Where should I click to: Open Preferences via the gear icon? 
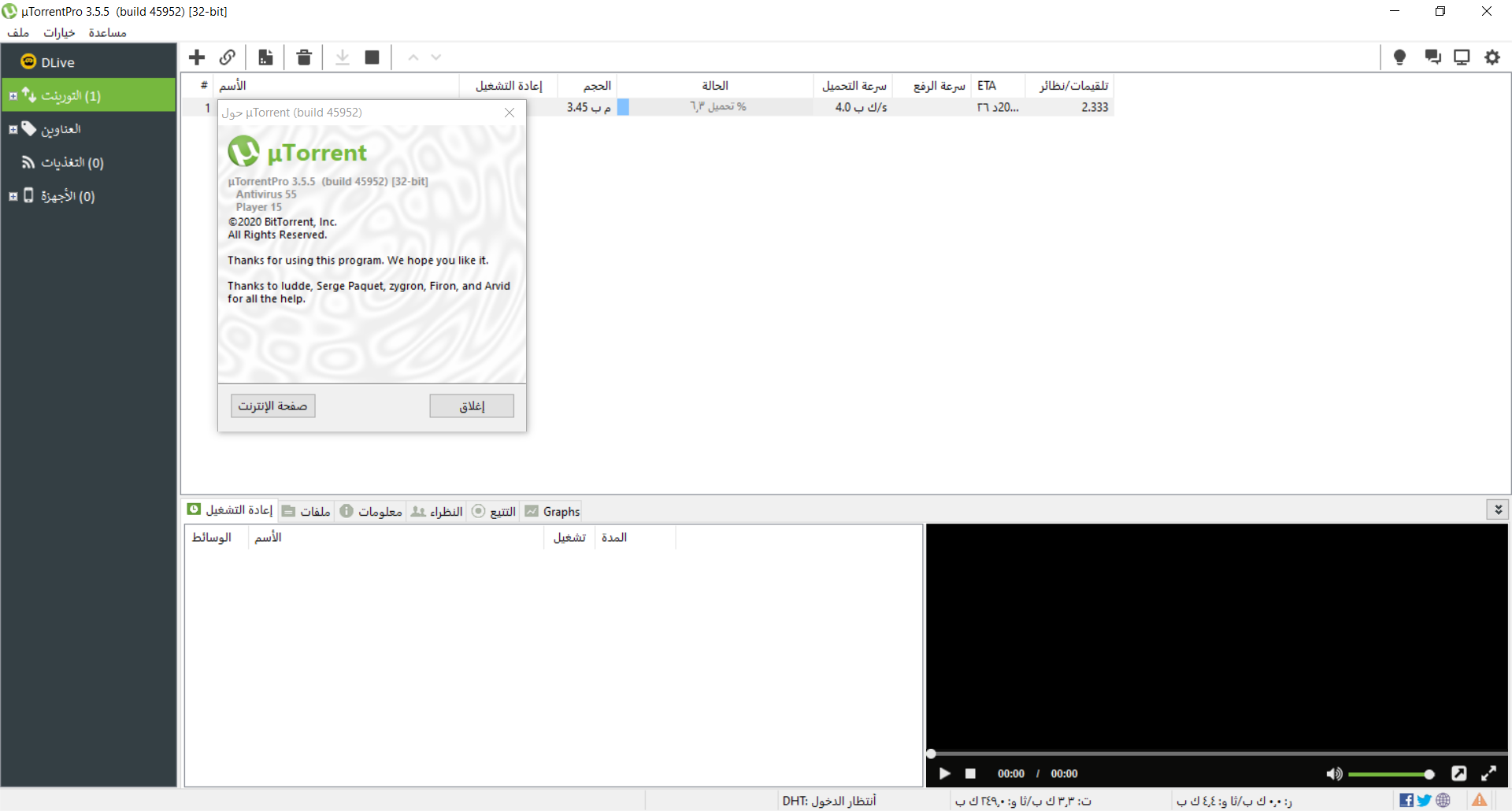point(1492,57)
